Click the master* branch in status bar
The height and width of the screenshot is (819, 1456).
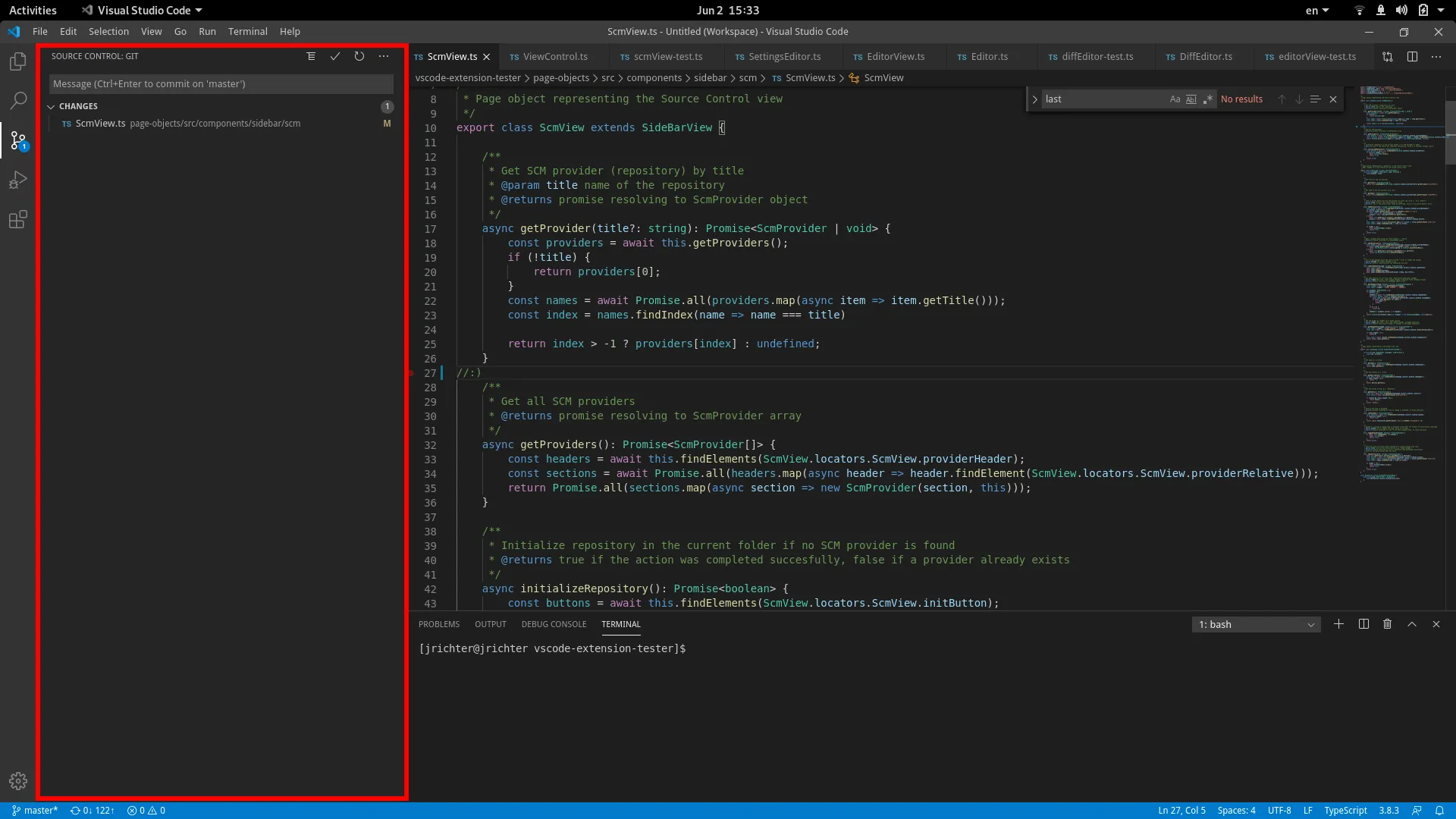click(35, 811)
